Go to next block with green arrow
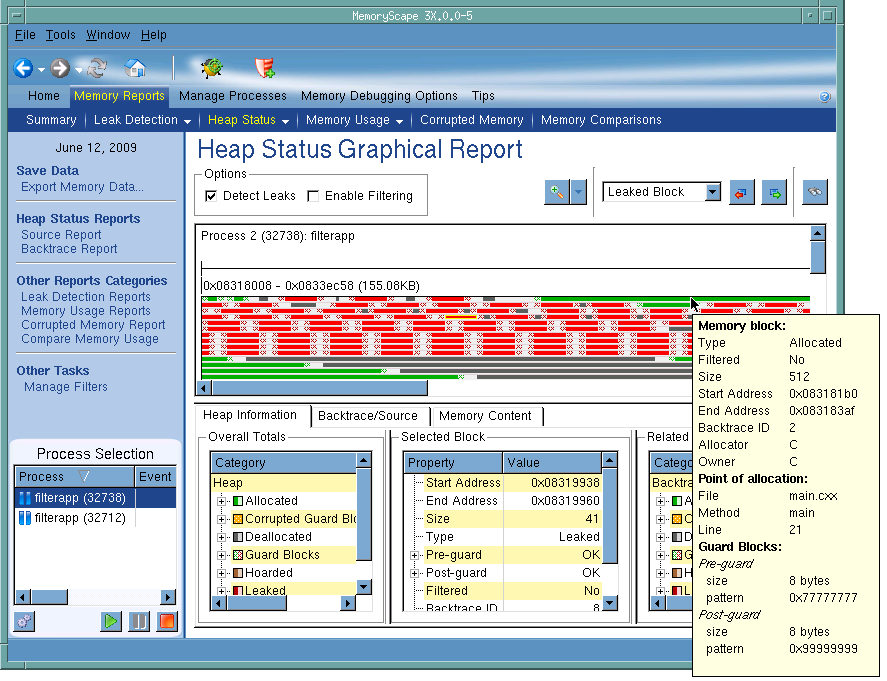Screen dimensions: 887x681 click(774, 192)
